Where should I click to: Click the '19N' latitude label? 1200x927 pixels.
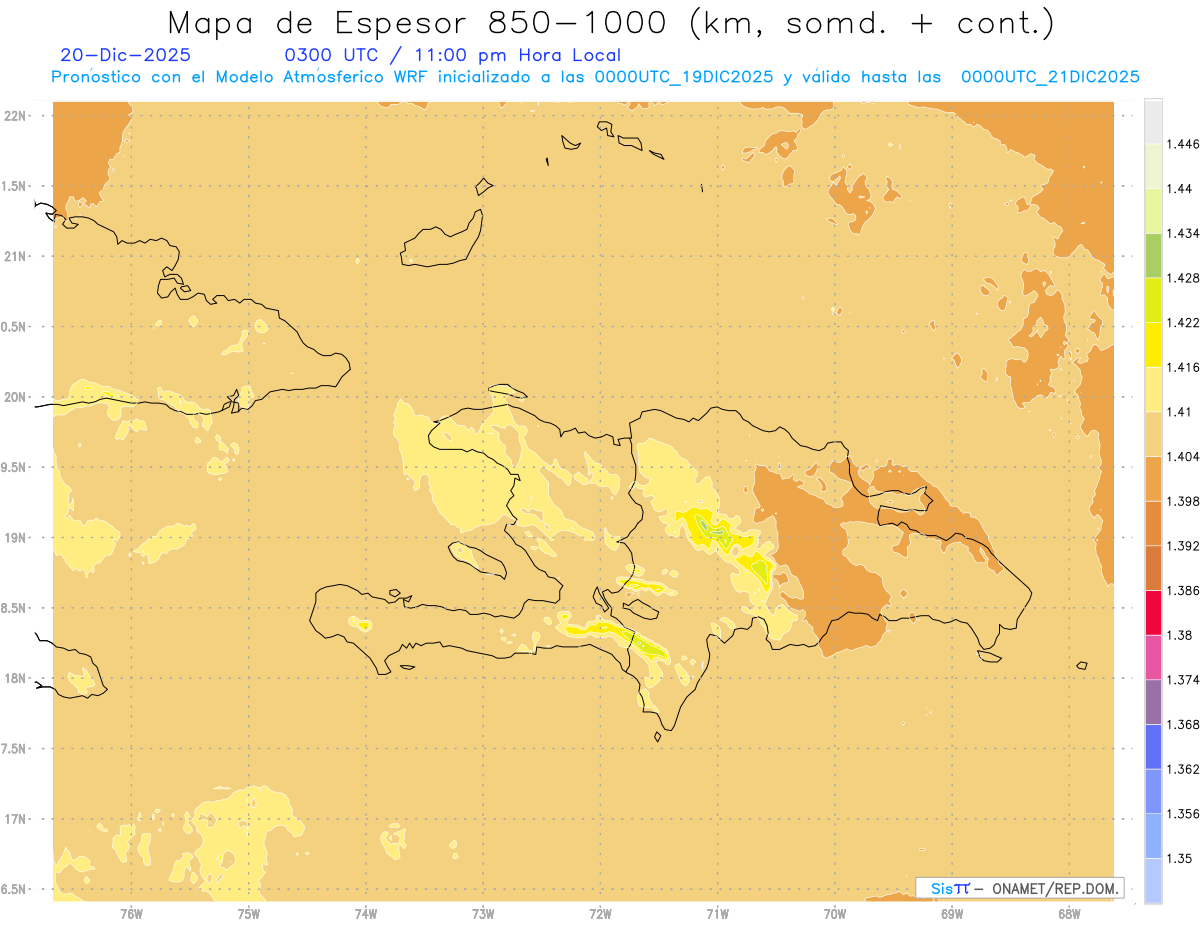17,537
